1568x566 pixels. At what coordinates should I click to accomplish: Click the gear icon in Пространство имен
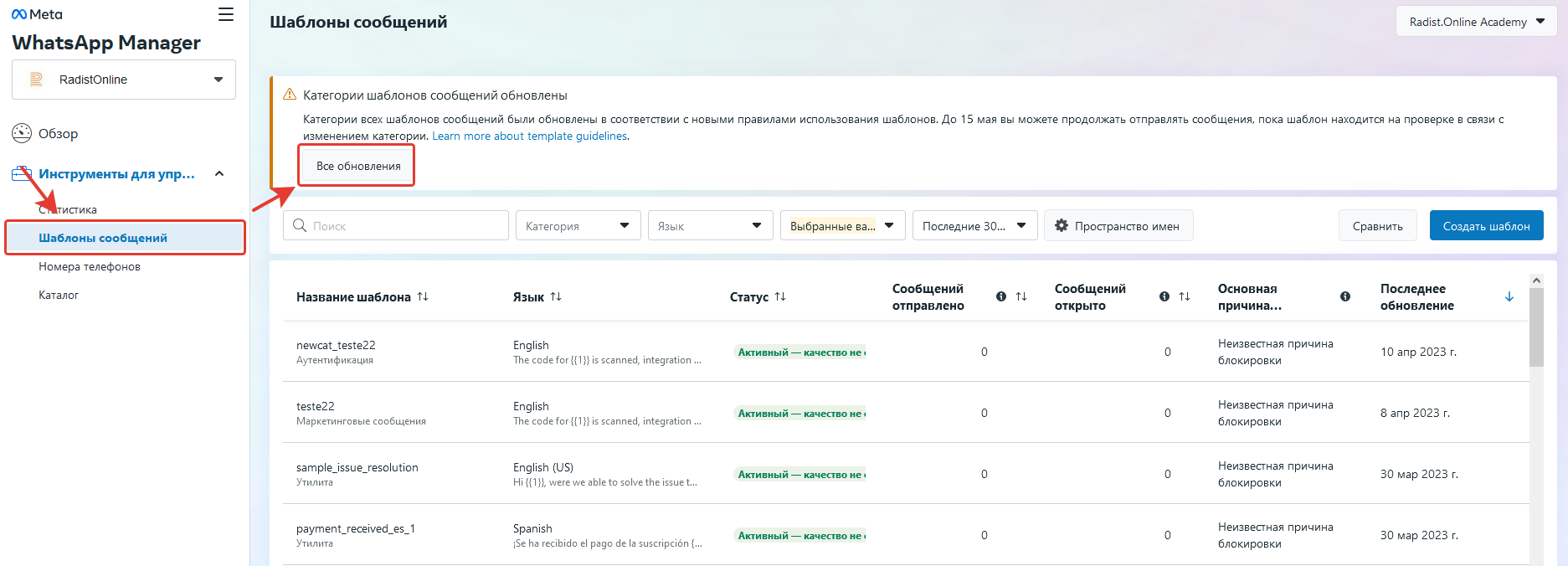[x=1062, y=225]
